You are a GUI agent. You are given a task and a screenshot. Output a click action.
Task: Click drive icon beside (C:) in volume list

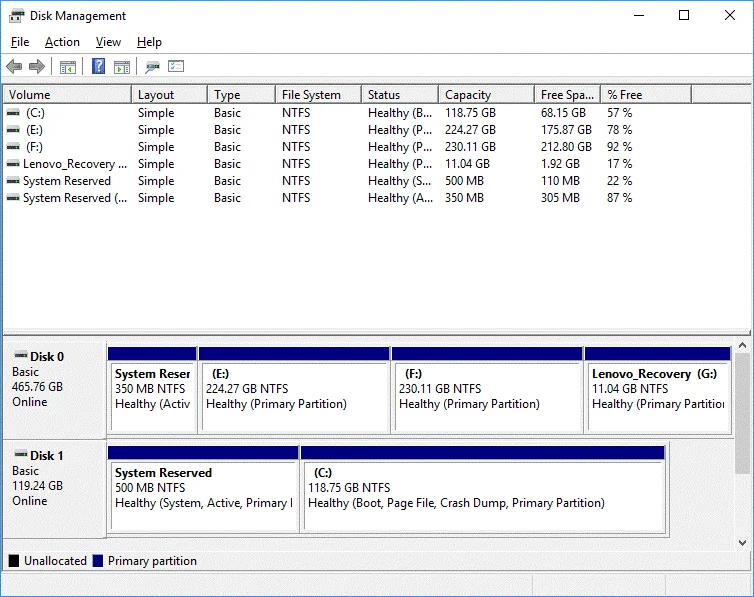(13, 113)
